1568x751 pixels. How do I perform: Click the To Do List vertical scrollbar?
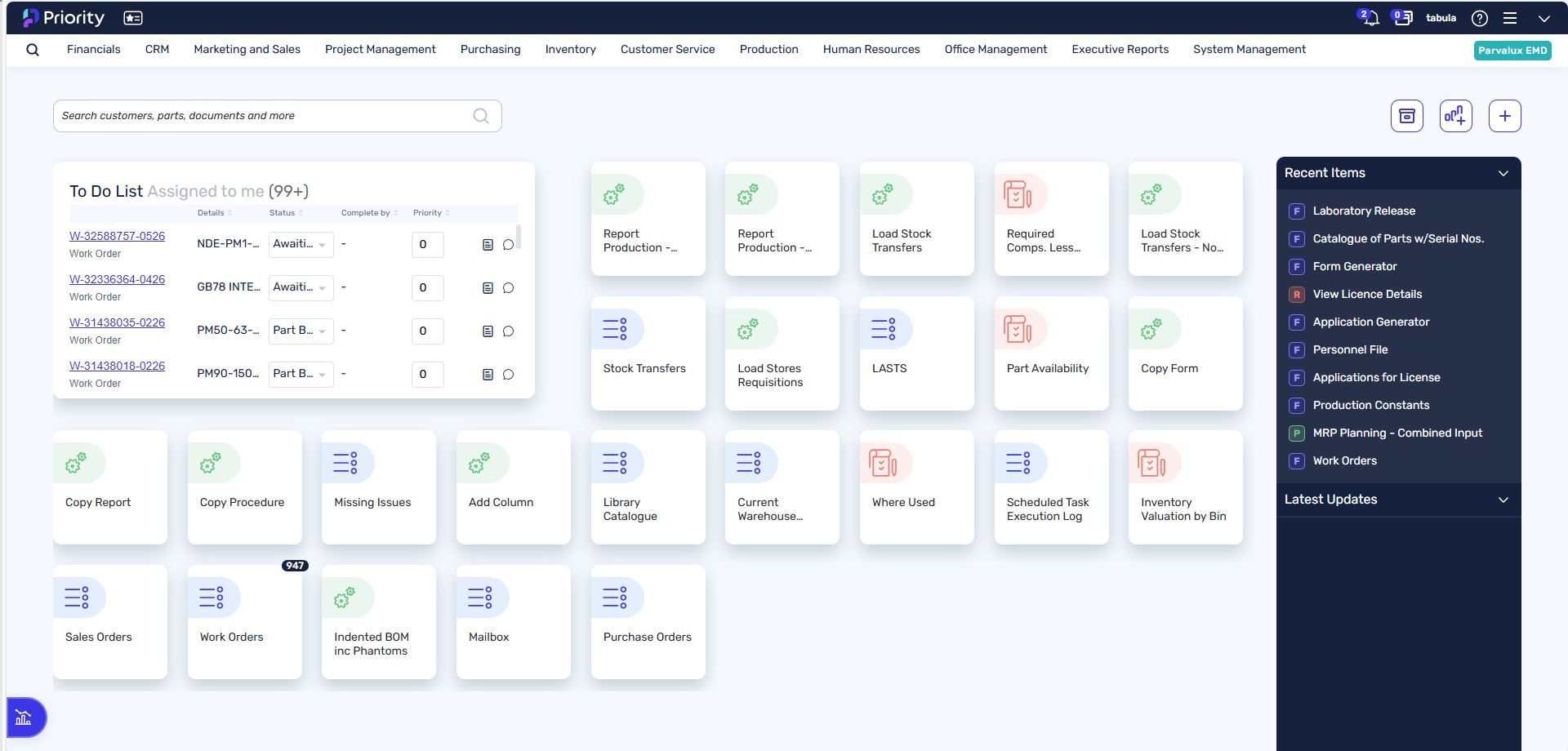point(519,237)
